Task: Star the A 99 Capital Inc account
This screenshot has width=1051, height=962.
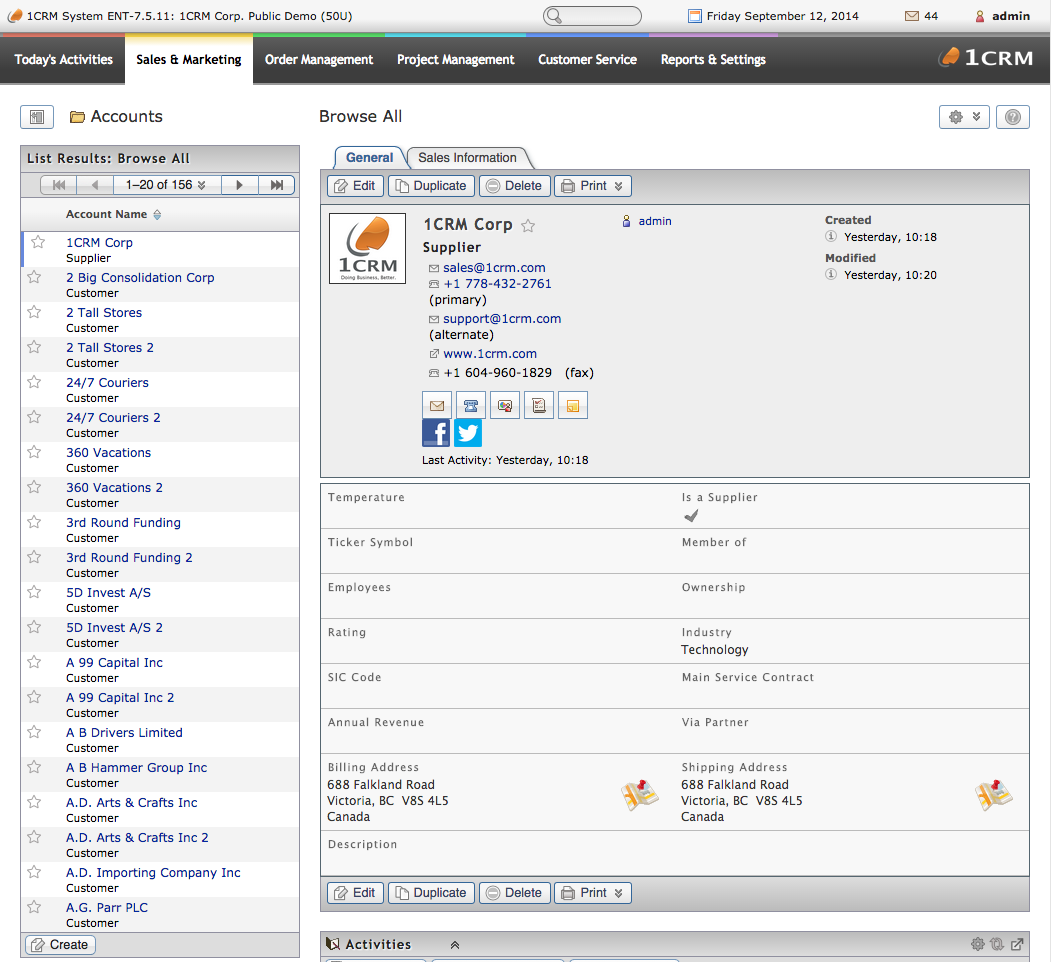Action: click(34, 662)
